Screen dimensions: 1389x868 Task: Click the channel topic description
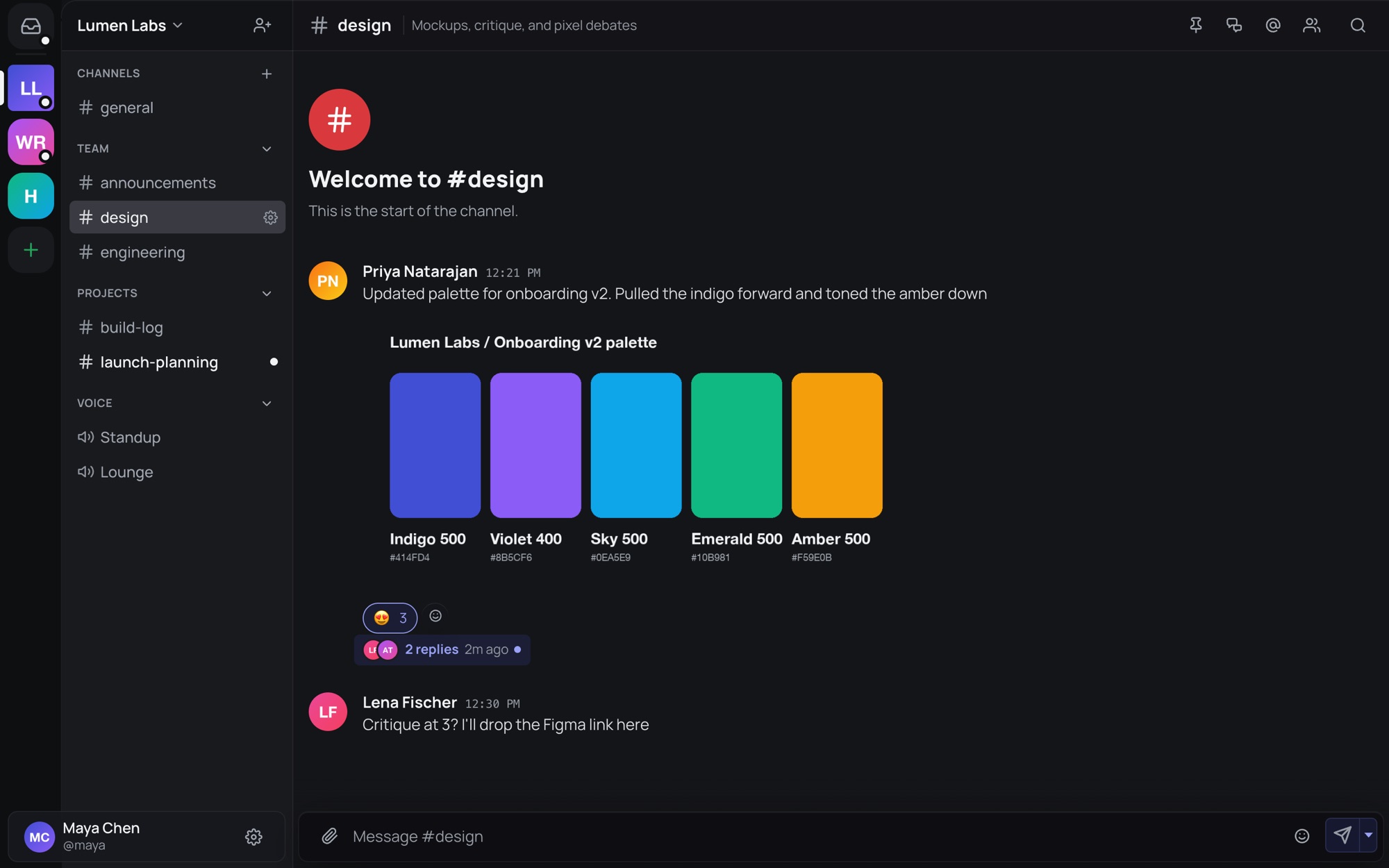click(524, 26)
